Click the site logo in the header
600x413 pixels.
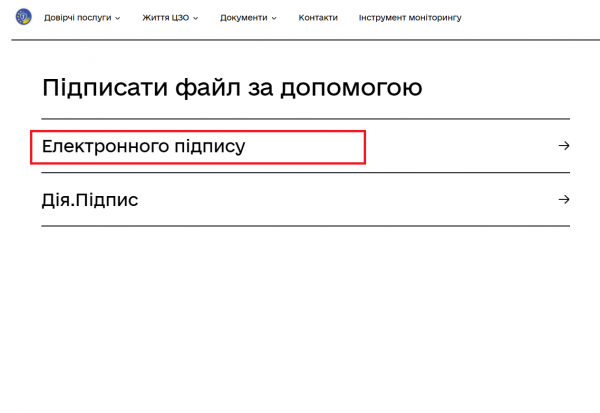(23, 17)
